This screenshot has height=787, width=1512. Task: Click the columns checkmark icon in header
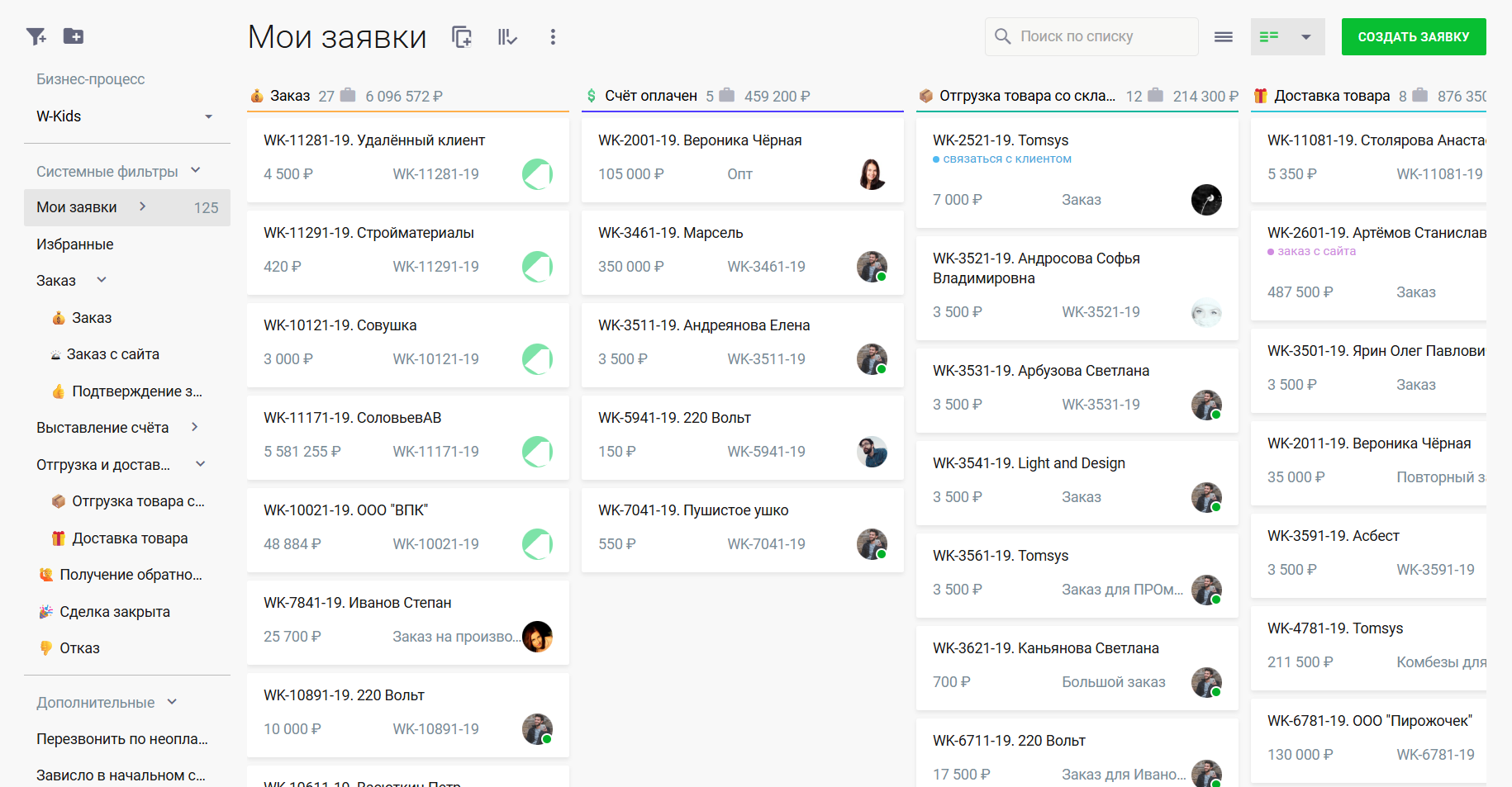pyautogui.click(x=507, y=37)
